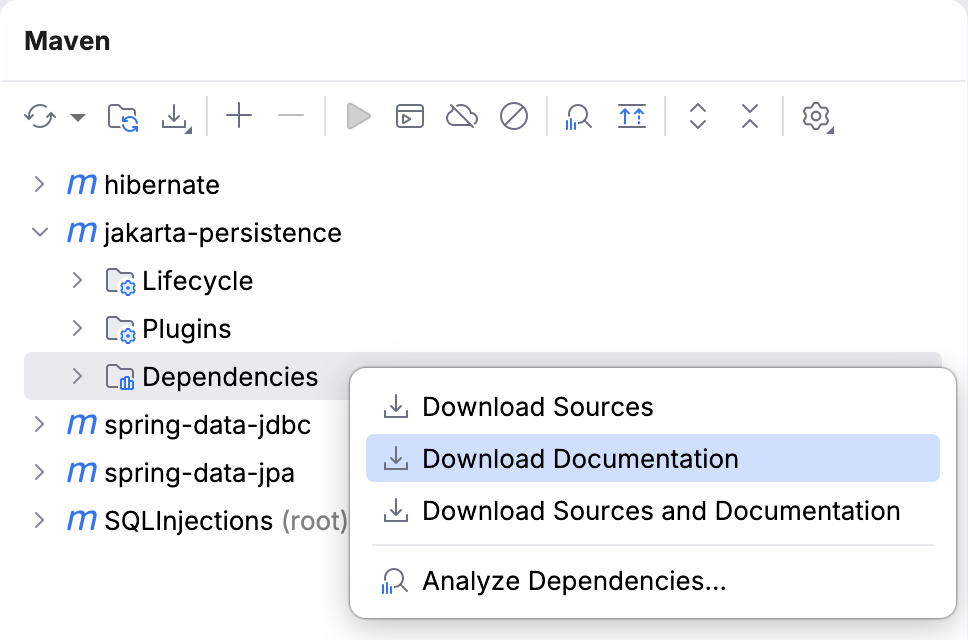Open Maven settings gear icon
968x640 pixels.
(817, 117)
